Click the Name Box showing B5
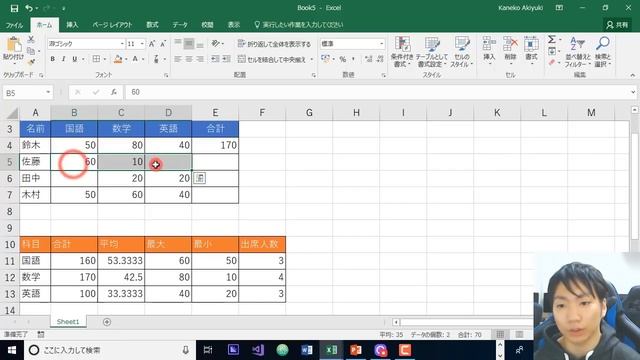This screenshot has height=360, width=640. pyautogui.click(x=23, y=93)
